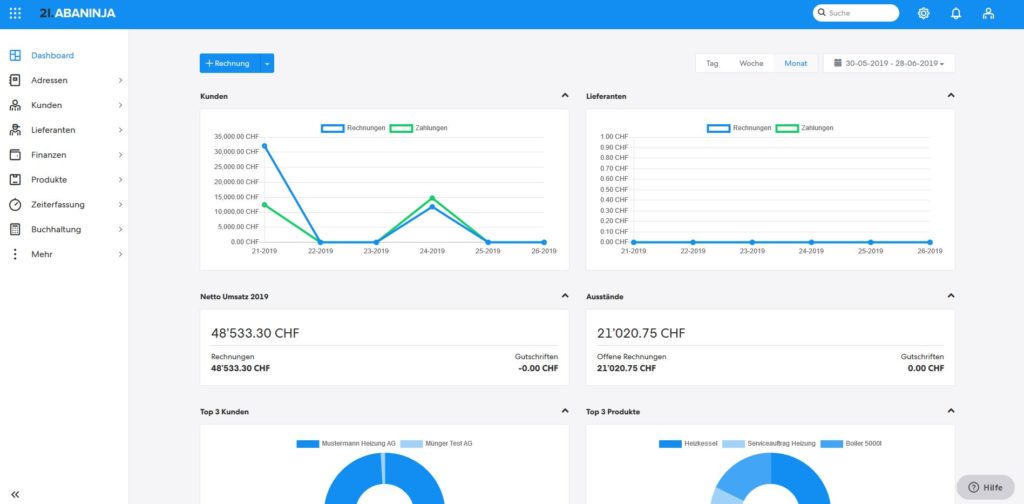The image size is (1024, 504).
Task: Toggle Zahlungen legend in Lieferanten chart
Action: pos(805,128)
